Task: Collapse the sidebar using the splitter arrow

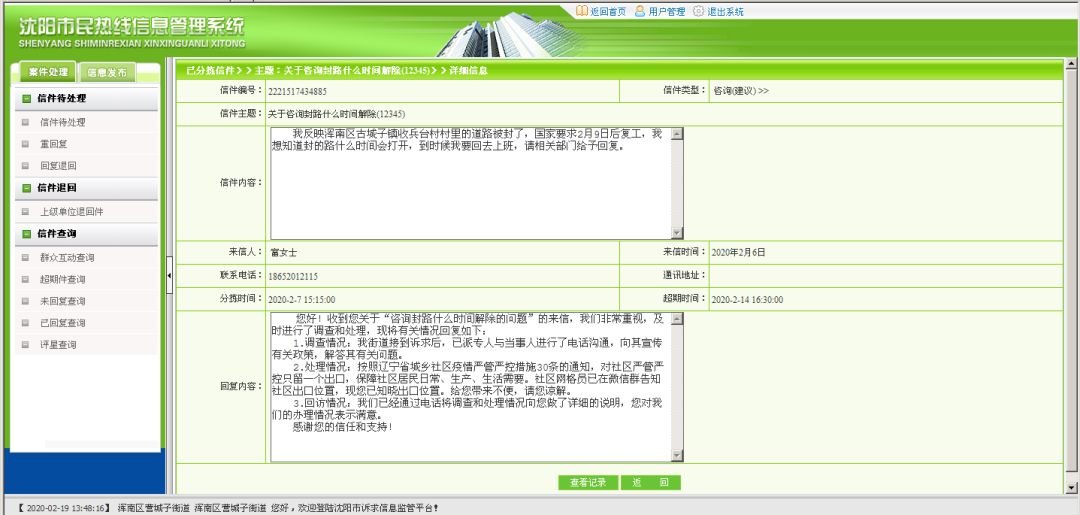Action: pyautogui.click(x=169, y=276)
